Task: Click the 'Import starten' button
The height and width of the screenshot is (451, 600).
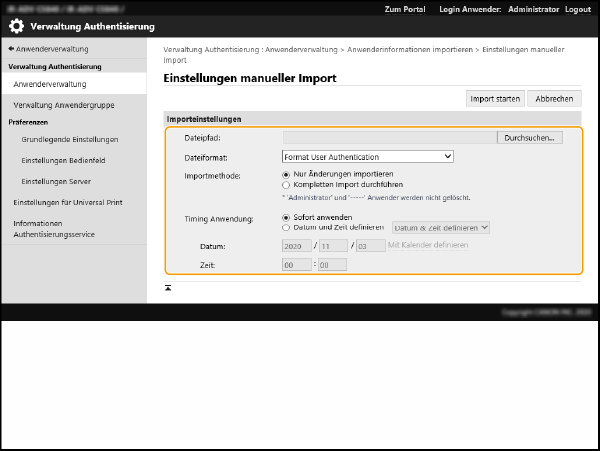Action: 494,99
